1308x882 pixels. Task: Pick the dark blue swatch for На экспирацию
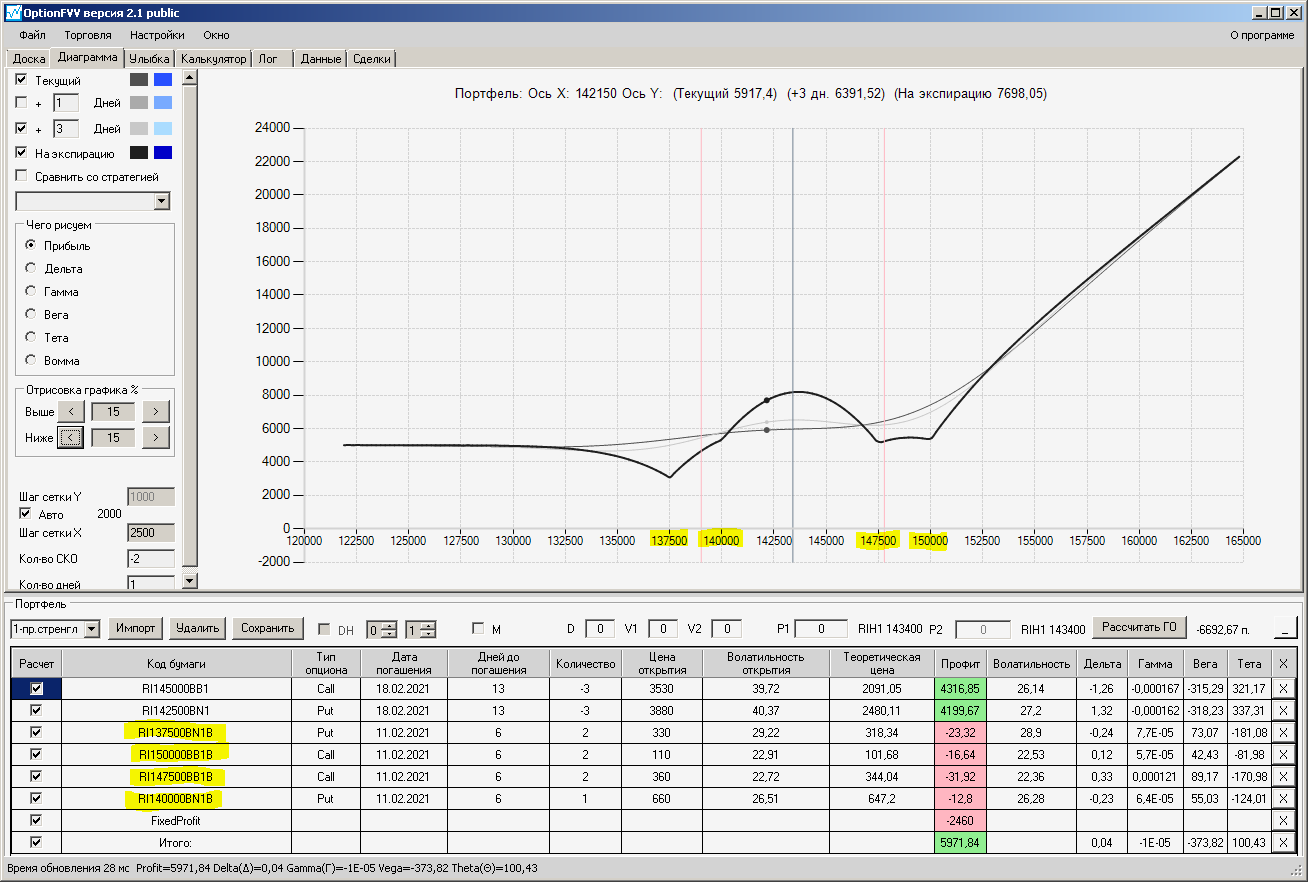point(163,153)
